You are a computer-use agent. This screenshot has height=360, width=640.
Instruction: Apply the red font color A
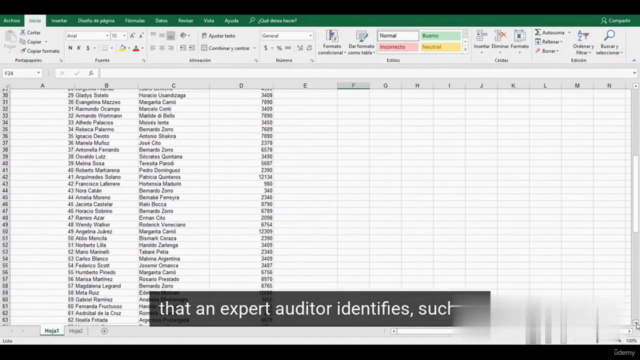pyautogui.click(x=136, y=48)
